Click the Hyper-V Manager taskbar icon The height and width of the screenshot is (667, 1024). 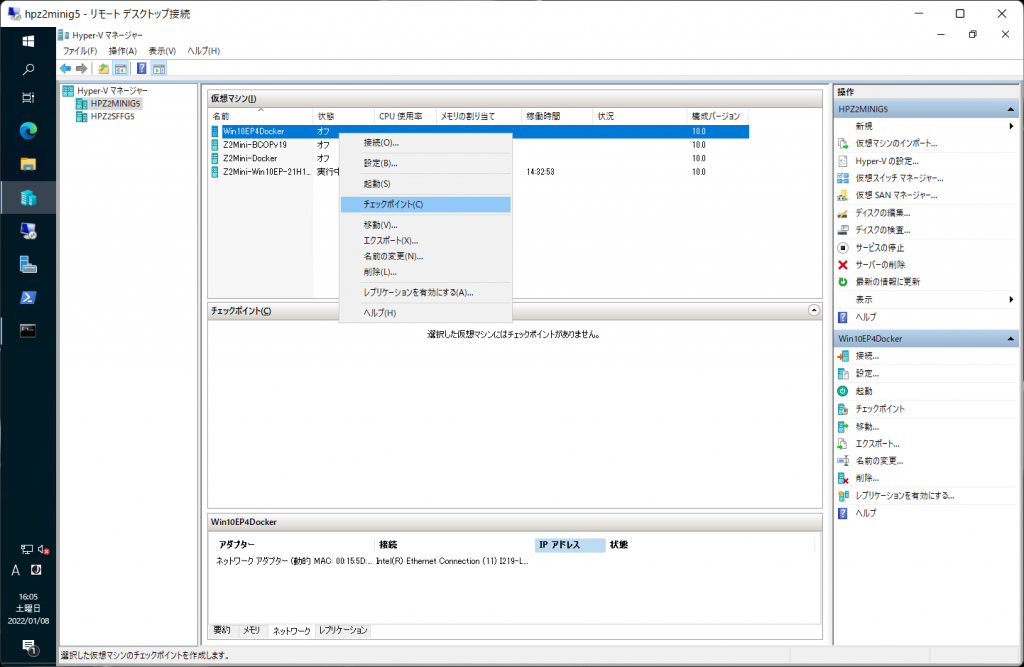[28, 198]
